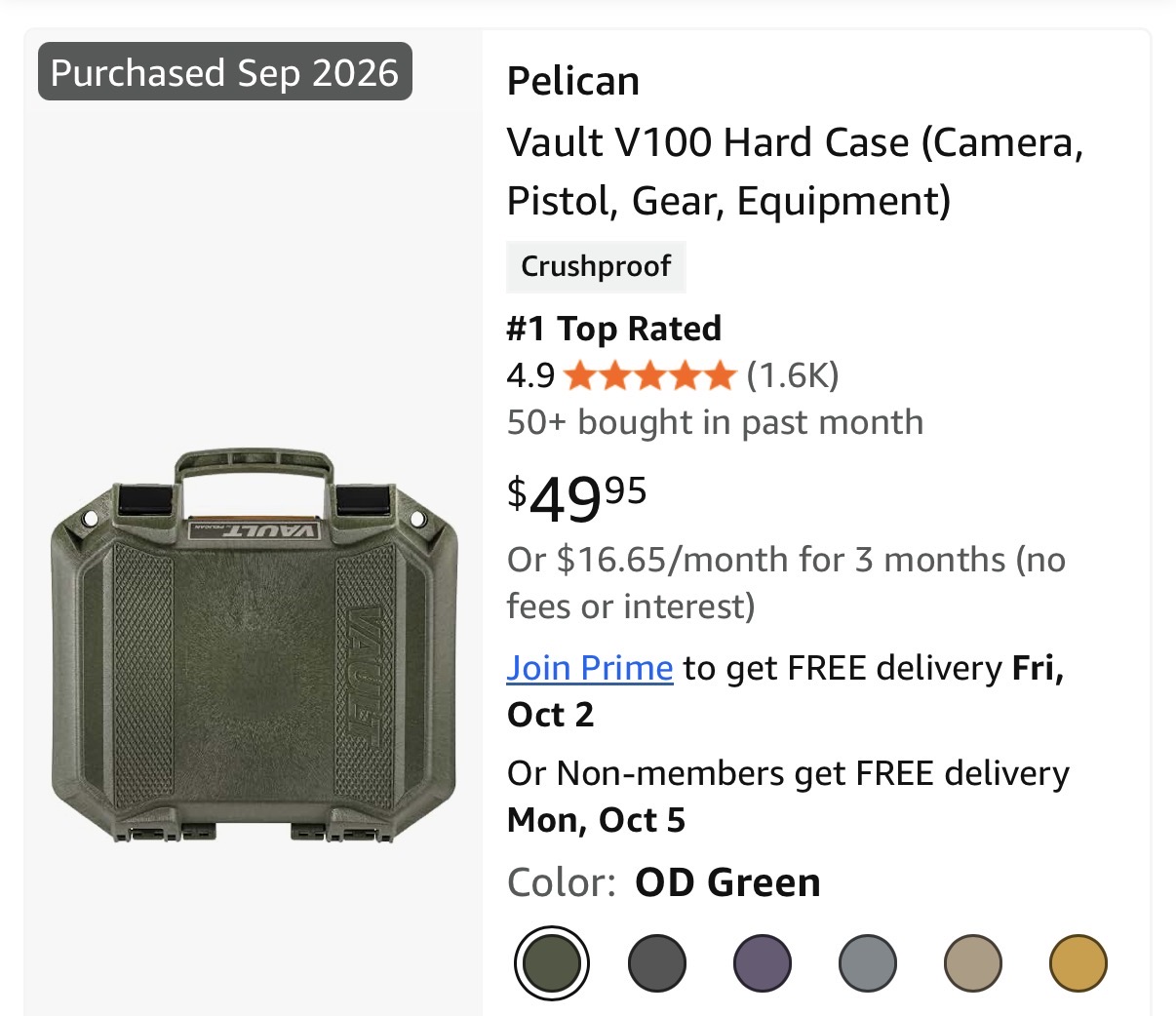1176x1016 pixels.
Task: Select the OD Green color swatch
Action: coord(552,963)
